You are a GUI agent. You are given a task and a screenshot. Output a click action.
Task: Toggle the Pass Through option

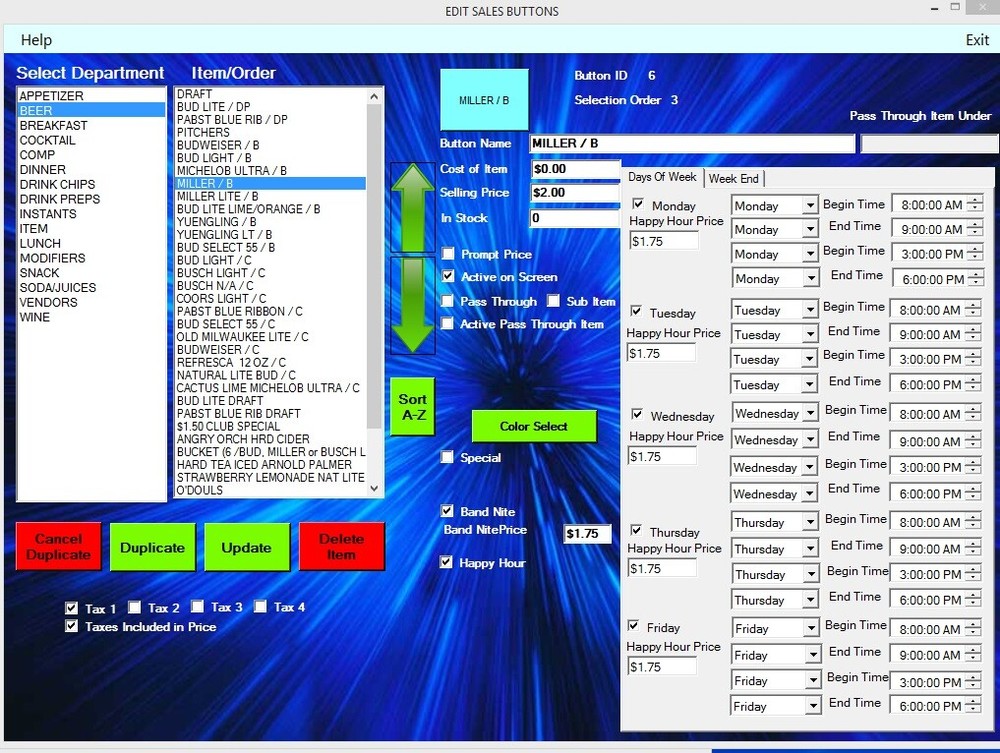pyautogui.click(x=447, y=300)
